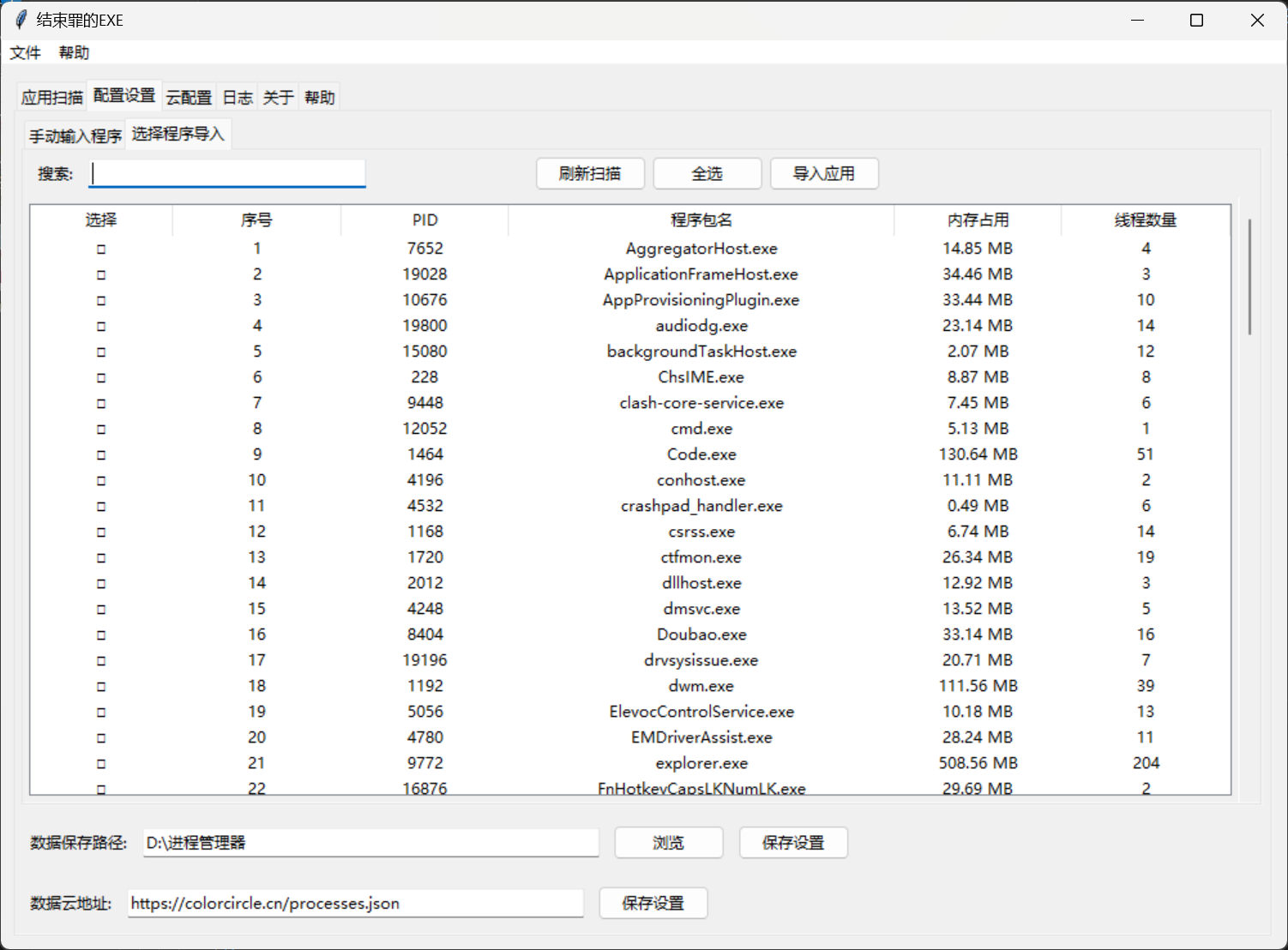1288x950 pixels.
Task: Toggle the checkbox for Doubao.exe
Action: [x=101, y=635]
